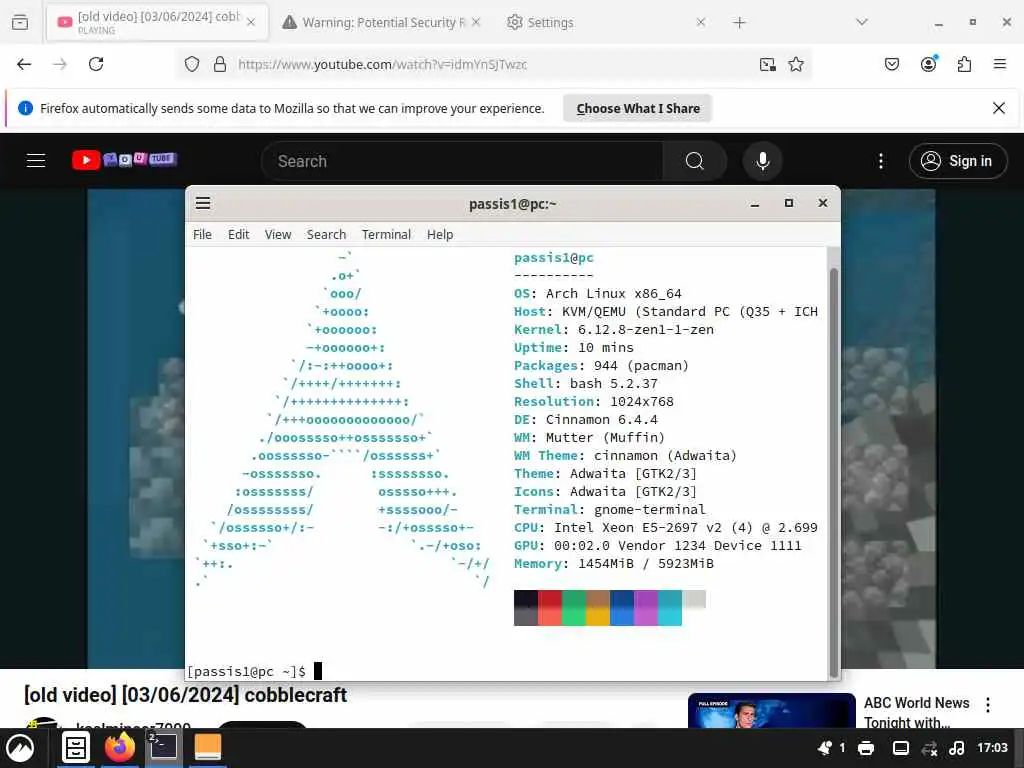The width and height of the screenshot is (1024, 768).
Task: View site security padlock info
Action: point(220,64)
